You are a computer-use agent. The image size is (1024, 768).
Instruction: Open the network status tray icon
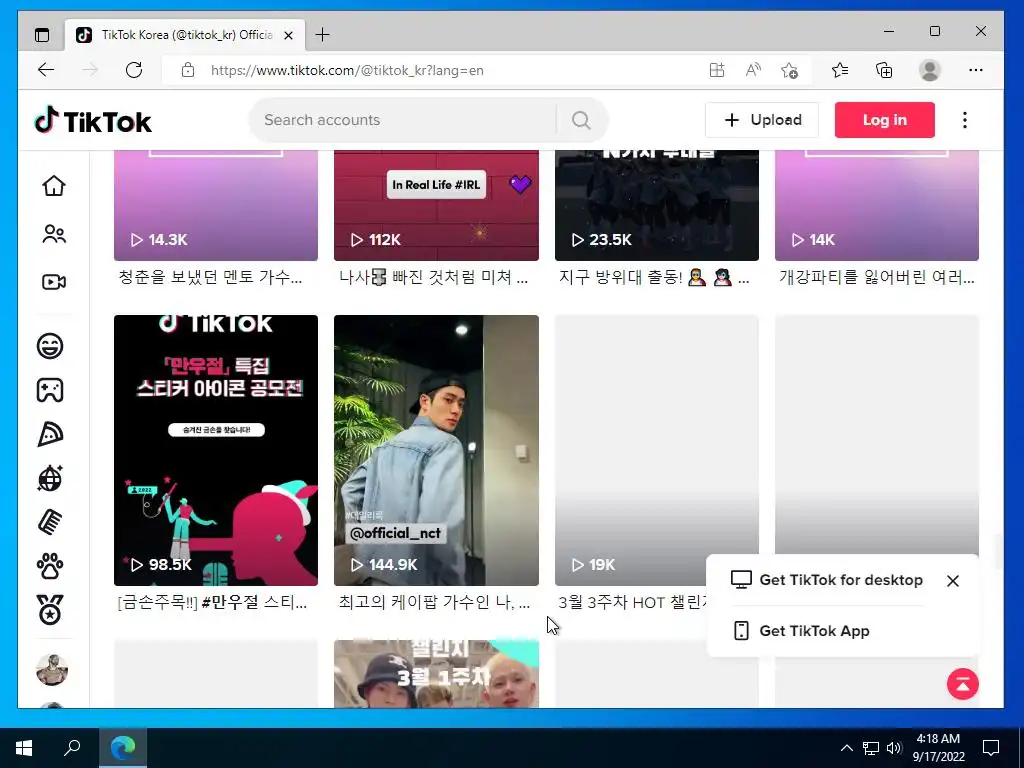click(871, 748)
